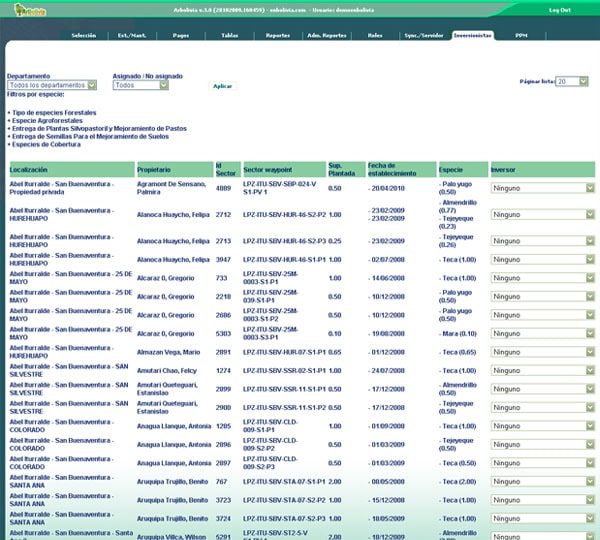The width and height of the screenshot is (600, 540).
Task: Click owner Almazan Vega, Mario
Action: point(168,352)
